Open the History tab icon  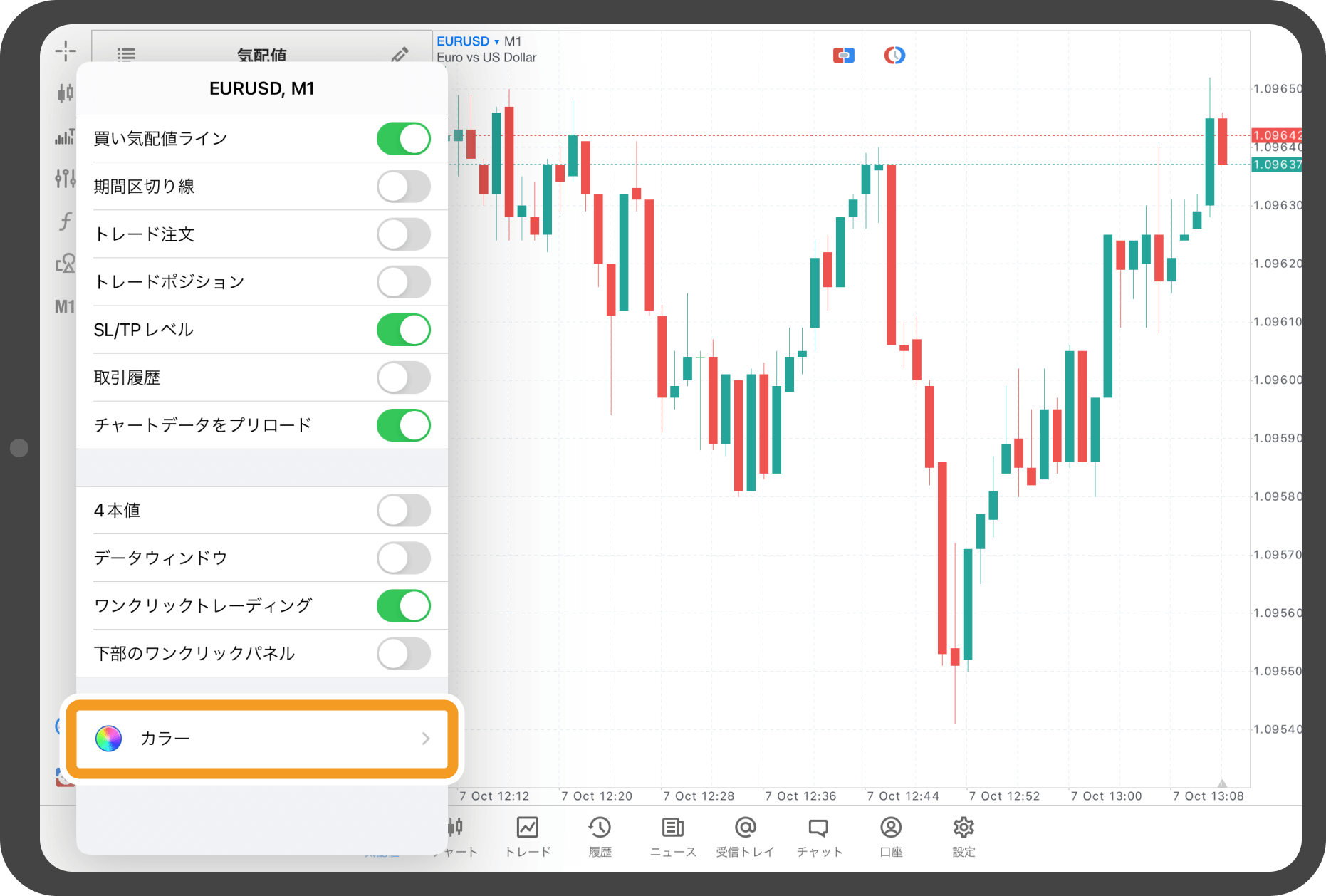click(x=600, y=835)
